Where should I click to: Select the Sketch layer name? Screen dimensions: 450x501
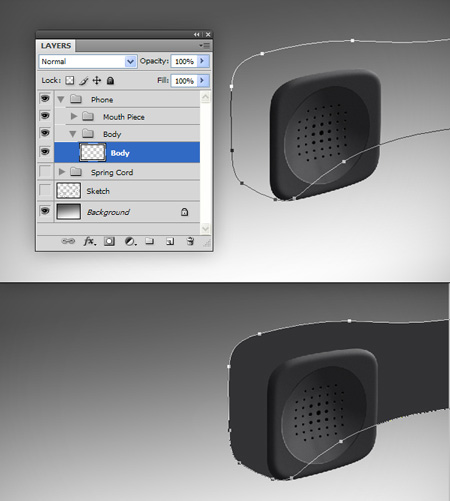point(98,191)
